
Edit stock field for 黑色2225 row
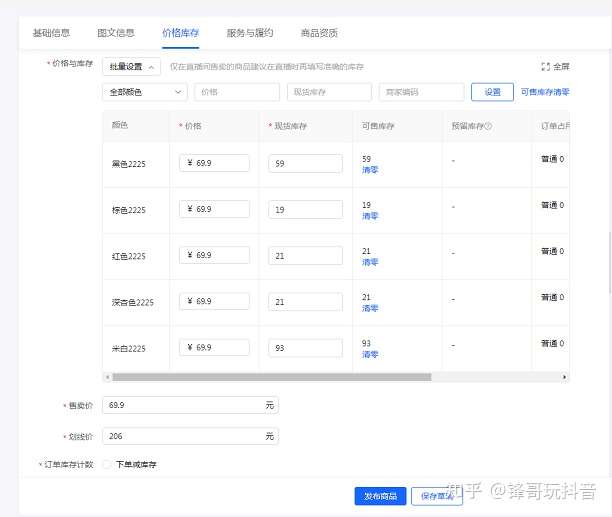point(305,163)
